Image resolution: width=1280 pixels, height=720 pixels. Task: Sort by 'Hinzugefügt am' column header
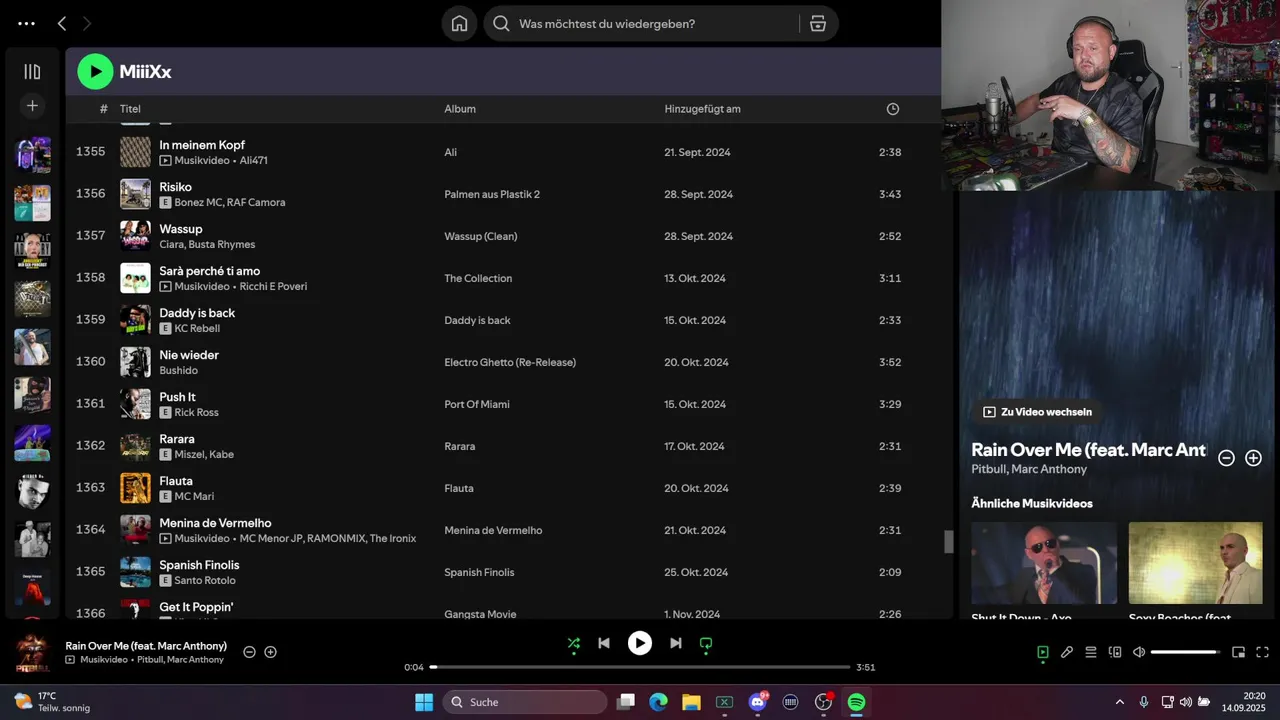click(x=702, y=109)
